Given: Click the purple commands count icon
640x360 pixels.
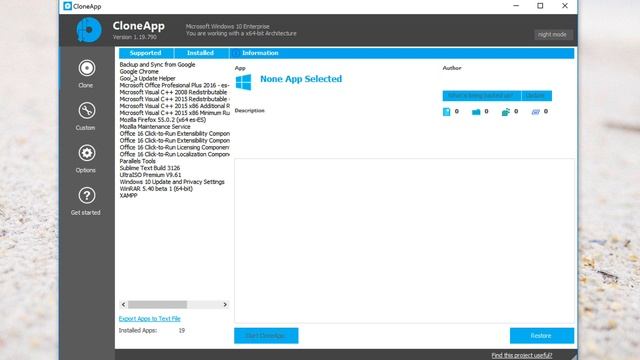Looking at the screenshot, I should pyautogui.click(x=536, y=112).
